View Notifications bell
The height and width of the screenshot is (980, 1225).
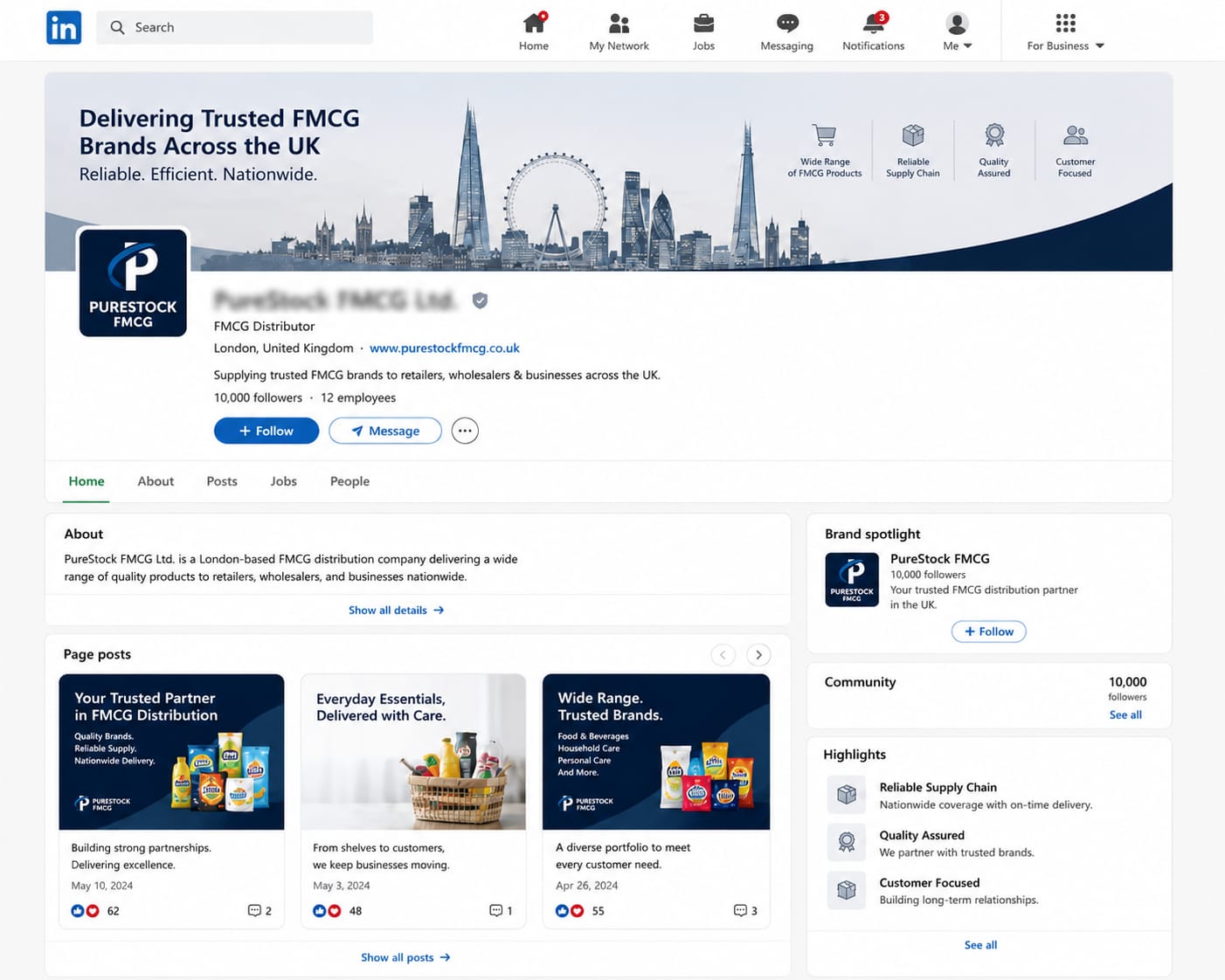pos(874,23)
